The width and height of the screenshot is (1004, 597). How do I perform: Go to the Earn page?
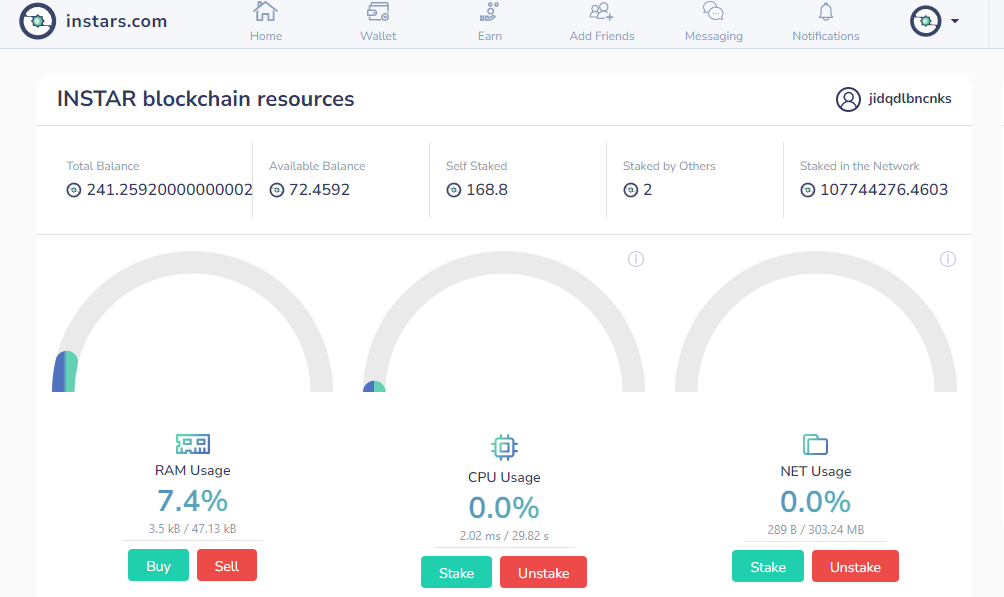[489, 22]
